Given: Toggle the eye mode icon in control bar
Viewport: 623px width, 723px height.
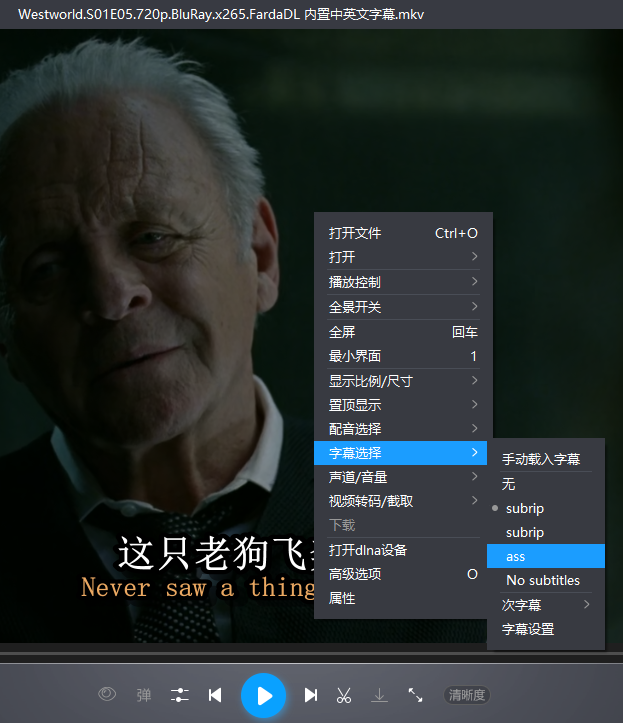Looking at the screenshot, I should 107,694.
